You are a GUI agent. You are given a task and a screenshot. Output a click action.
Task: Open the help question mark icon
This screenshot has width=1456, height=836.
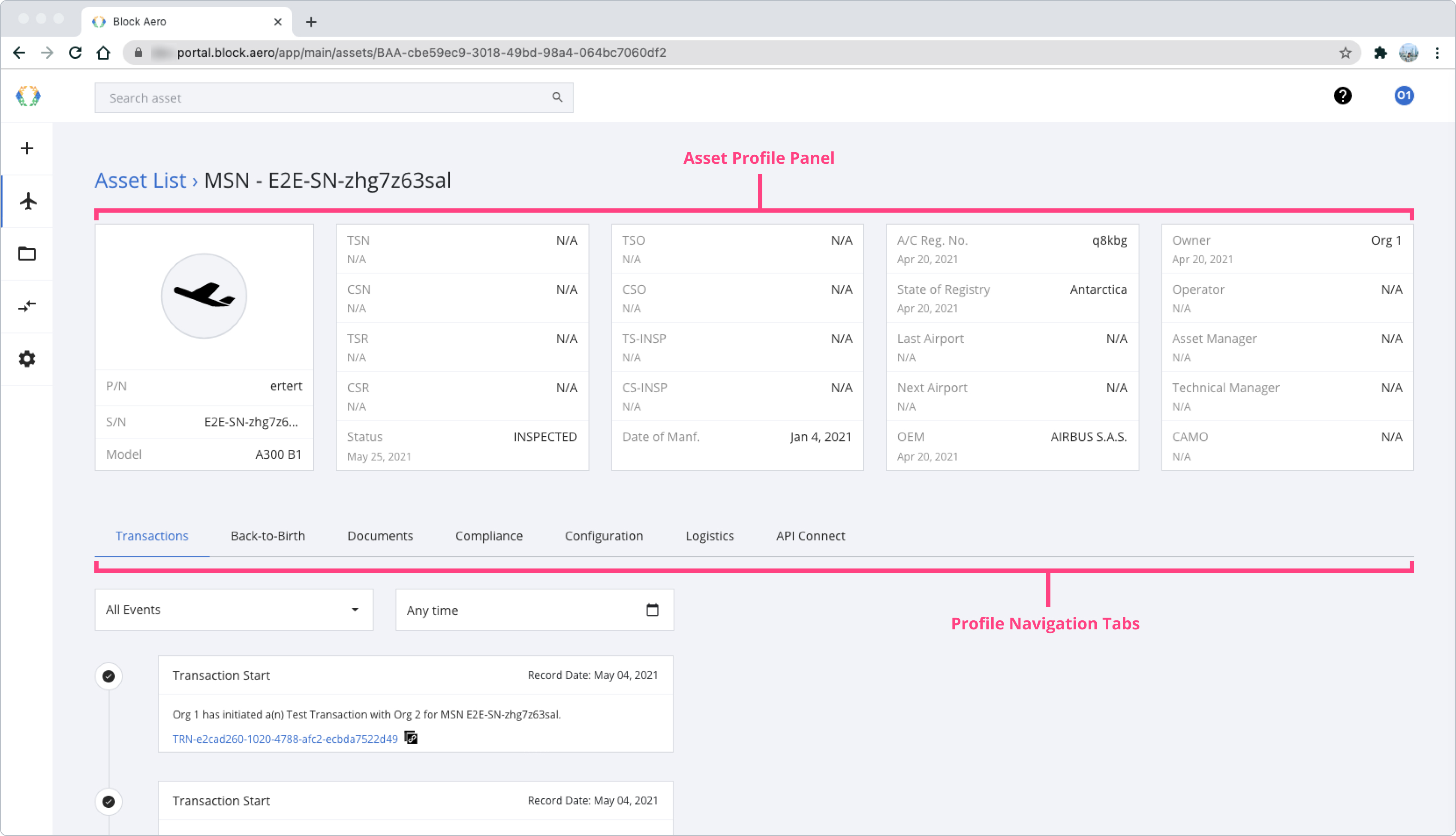click(1343, 96)
